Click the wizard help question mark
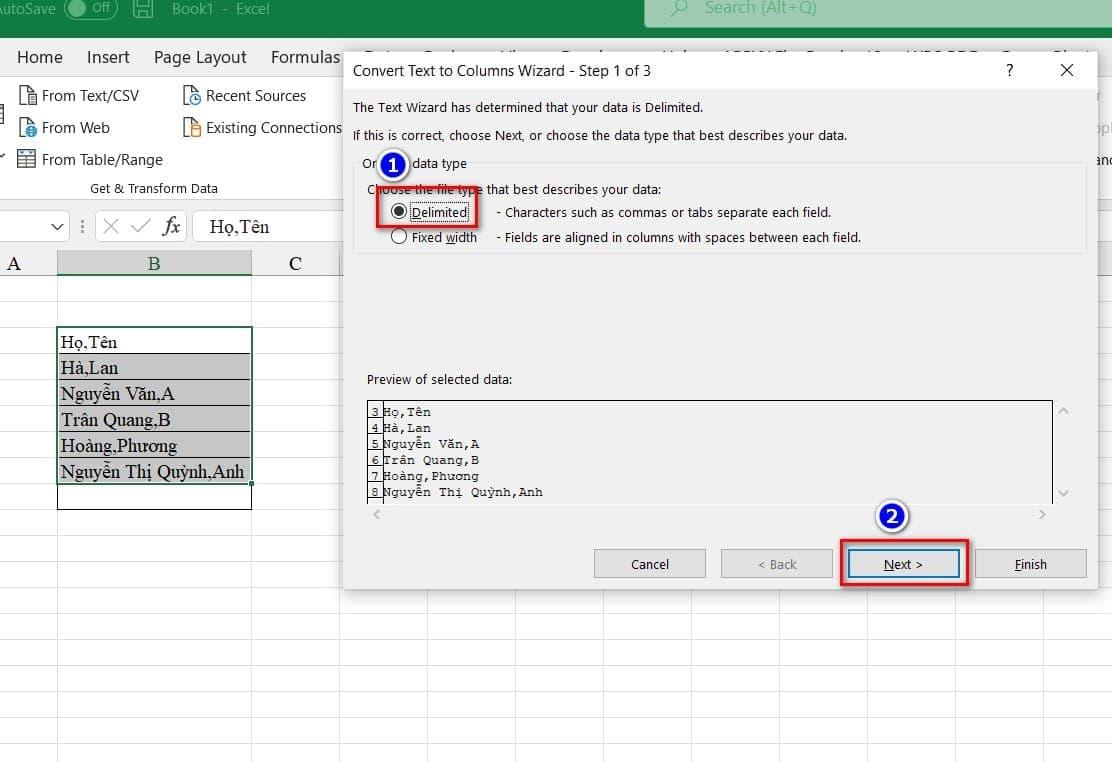 coord(1009,71)
